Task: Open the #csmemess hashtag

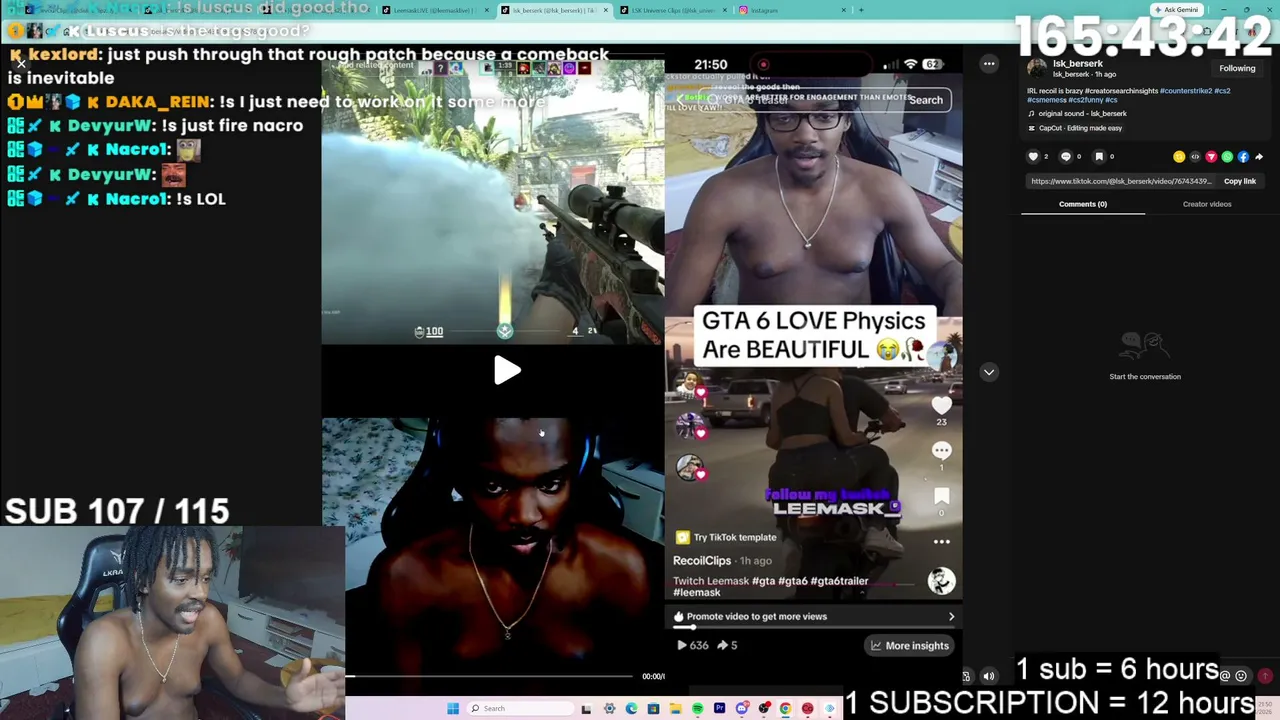Action: click(x=1047, y=100)
